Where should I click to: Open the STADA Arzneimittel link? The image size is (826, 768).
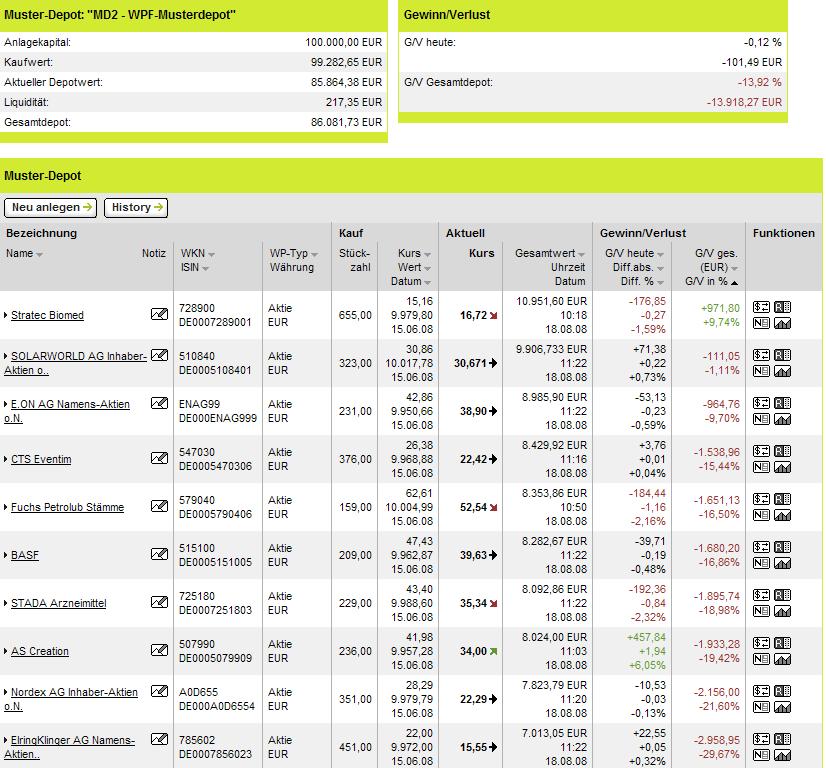(58, 603)
